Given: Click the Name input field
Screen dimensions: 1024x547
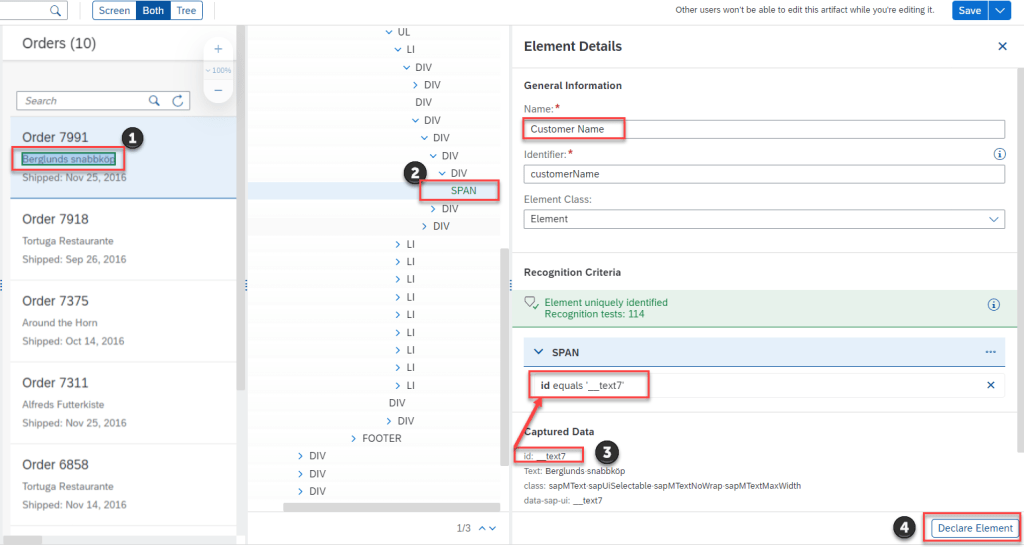Looking at the screenshot, I should click(x=764, y=129).
